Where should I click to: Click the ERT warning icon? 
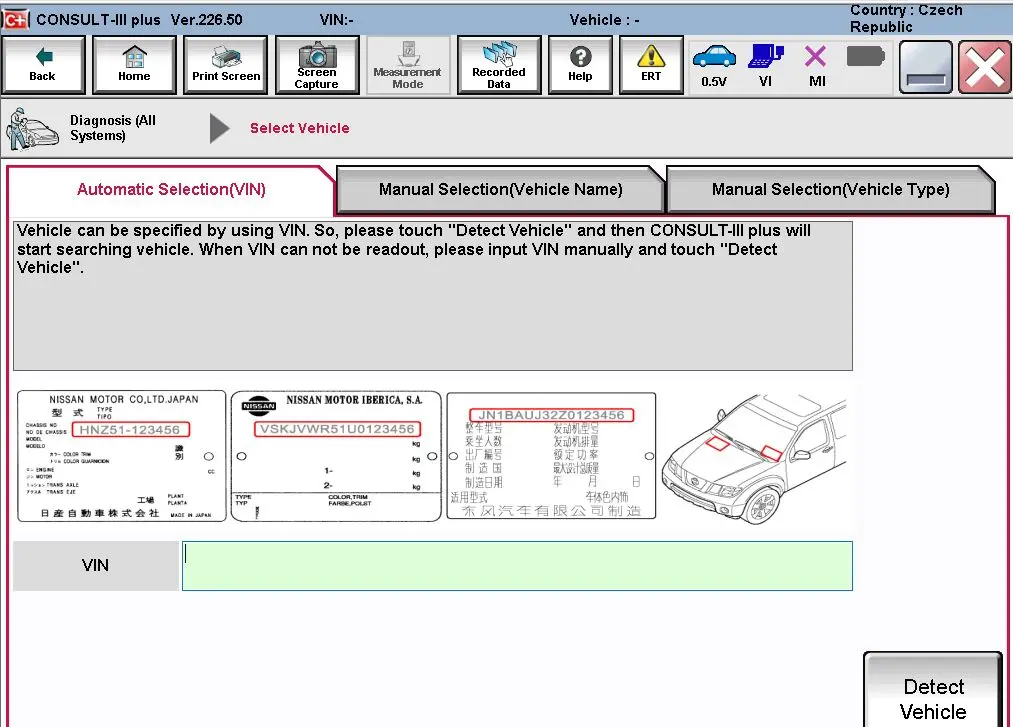(650, 65)
